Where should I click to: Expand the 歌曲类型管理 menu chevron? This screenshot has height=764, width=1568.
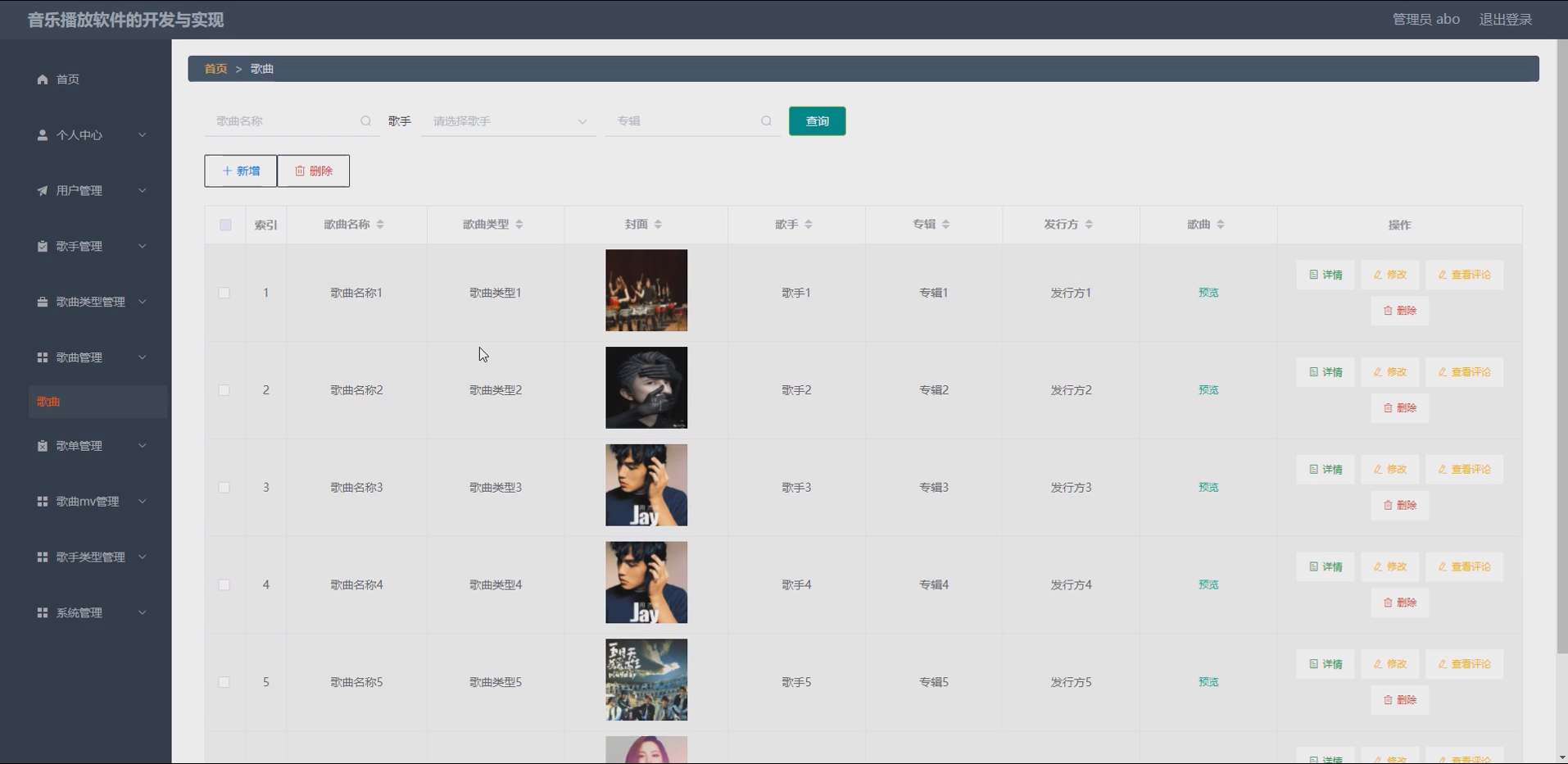(143, 302)
